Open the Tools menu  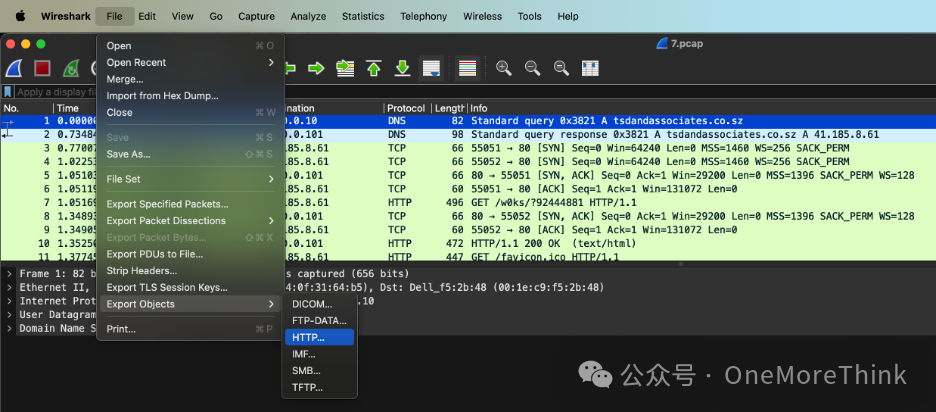[529, 17]
